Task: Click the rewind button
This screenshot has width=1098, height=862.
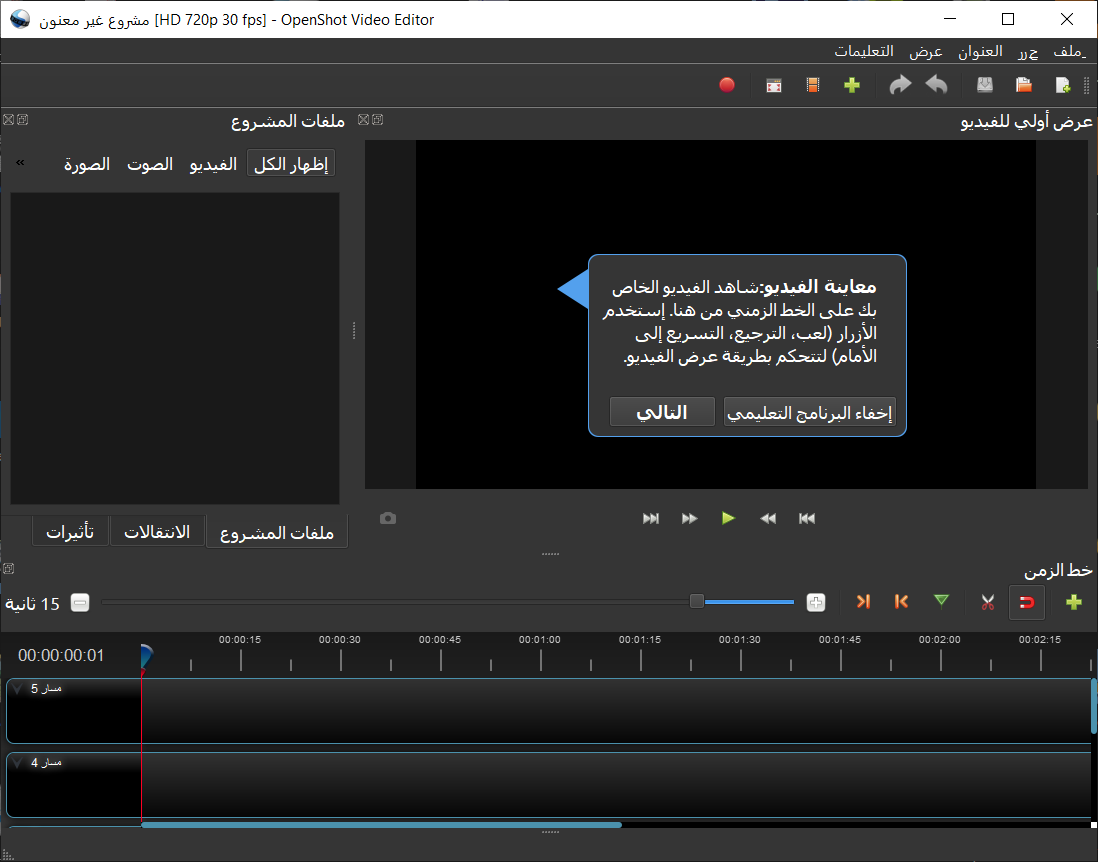Action: point(768,518)
